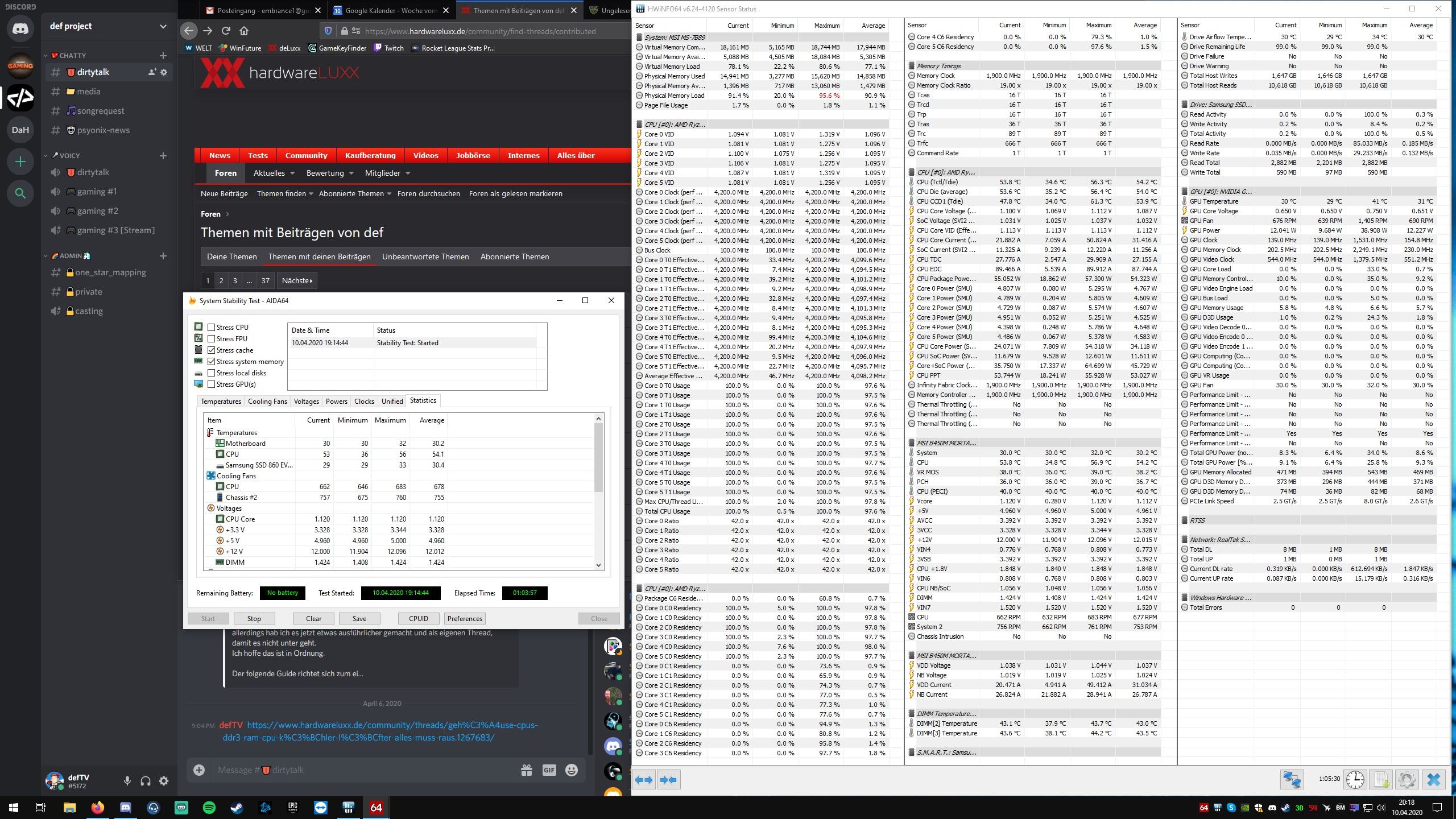Click AIDA64 statistics scrollbar down arrow
This screenshot has height=819, width=1456.
[598, 565]
